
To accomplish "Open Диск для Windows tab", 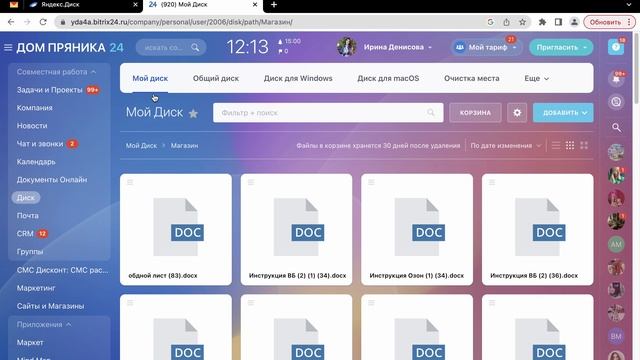I will pos(298,78).
